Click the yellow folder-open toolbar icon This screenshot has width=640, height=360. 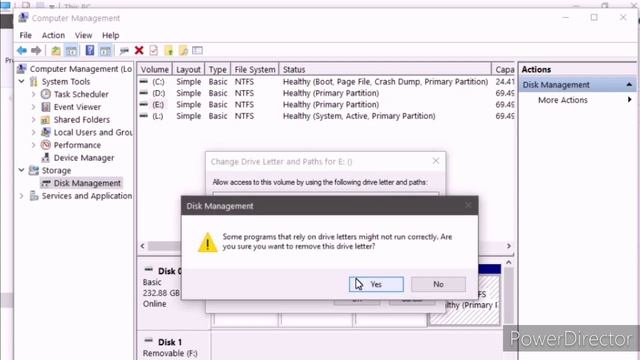[169, 51]
